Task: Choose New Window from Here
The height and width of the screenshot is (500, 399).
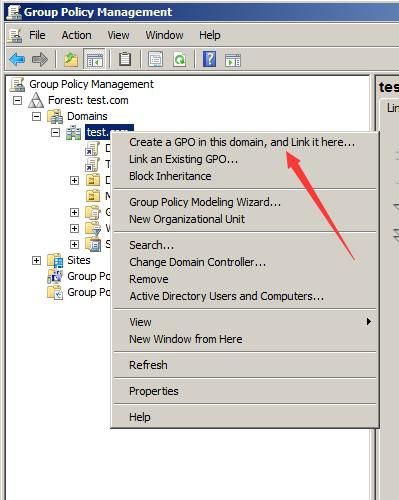Action: (245, 339)
